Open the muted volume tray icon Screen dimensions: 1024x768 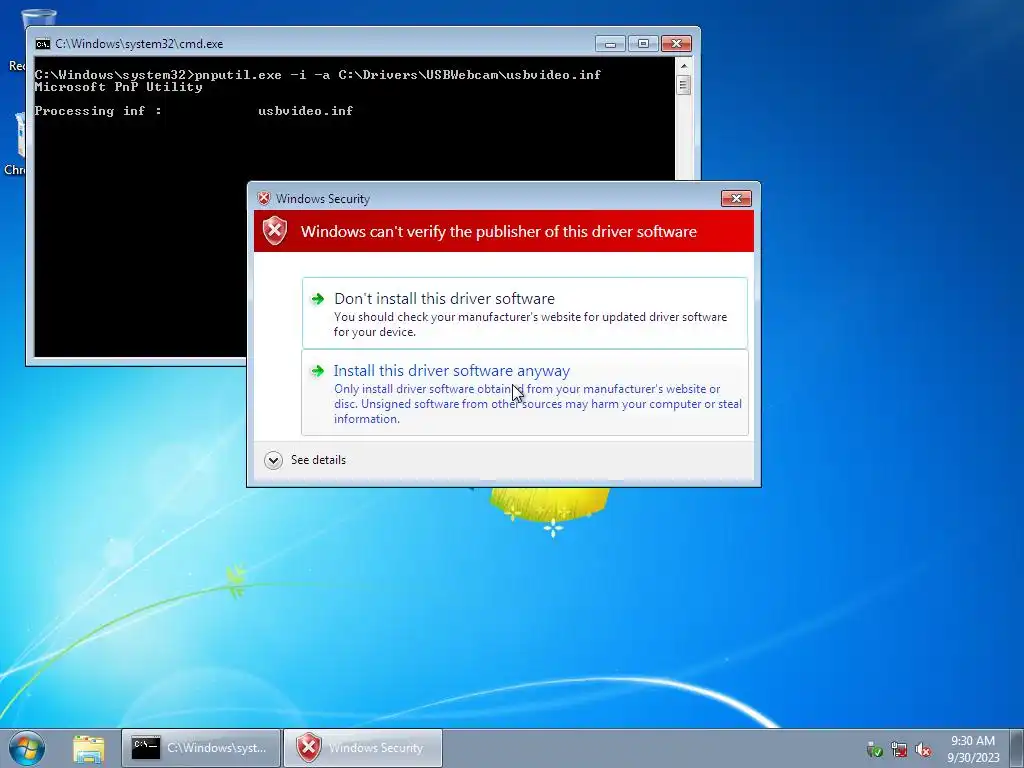pyautogui.click(x=923, y=750)
